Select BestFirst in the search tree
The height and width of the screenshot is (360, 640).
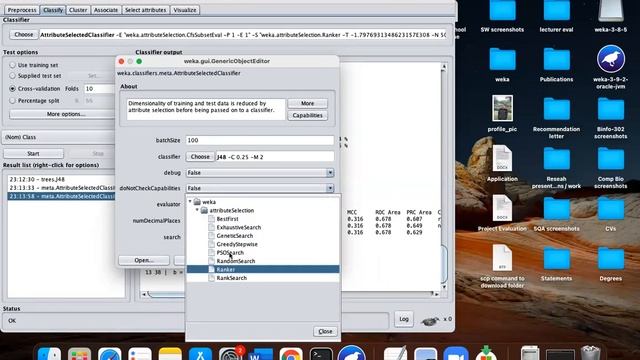pyautogui.click(x=227, y=219)
